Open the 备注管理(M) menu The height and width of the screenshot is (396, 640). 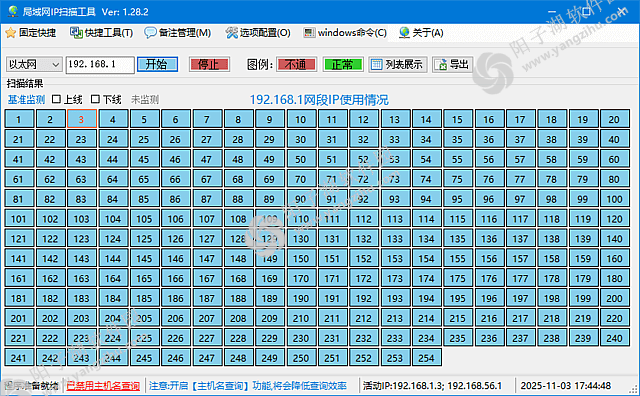click(x=178, y=33)
